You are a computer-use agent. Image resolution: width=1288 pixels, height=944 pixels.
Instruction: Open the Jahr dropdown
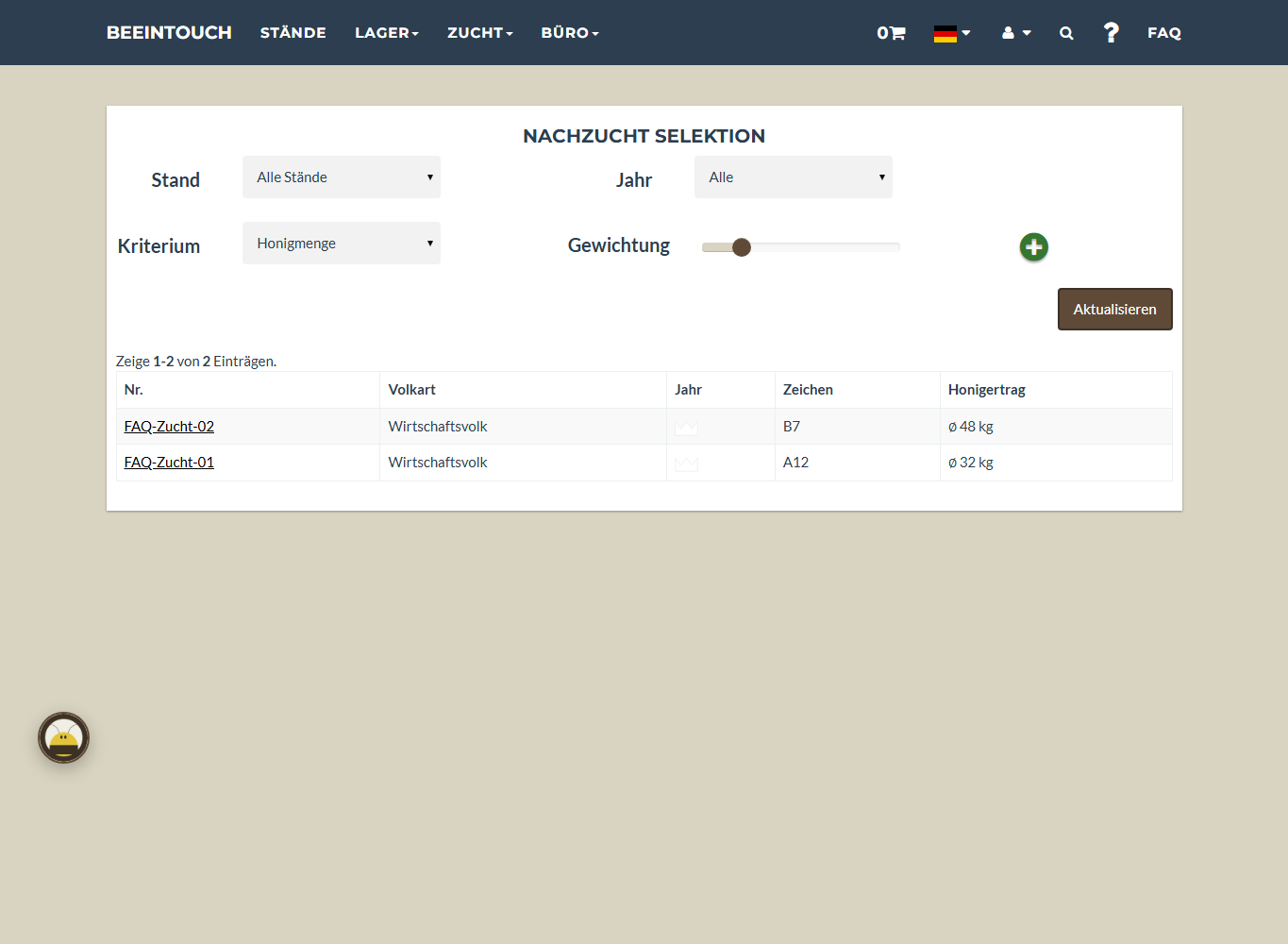tap(794, 177)
